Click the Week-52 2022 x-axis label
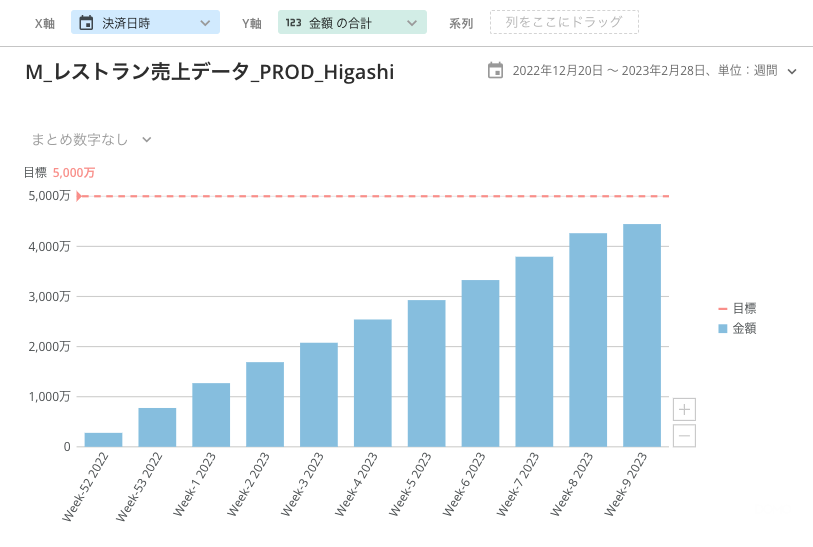 click(86, 486)
